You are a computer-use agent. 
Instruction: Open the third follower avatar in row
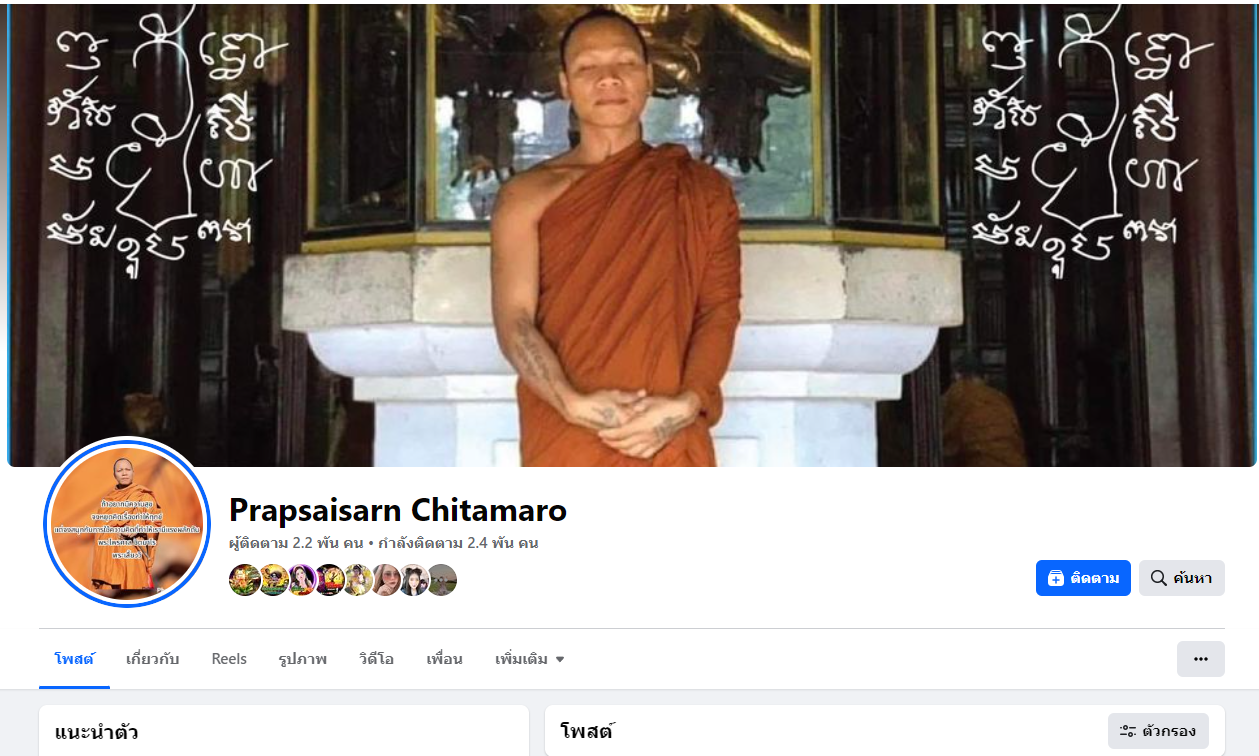[302, 580]
